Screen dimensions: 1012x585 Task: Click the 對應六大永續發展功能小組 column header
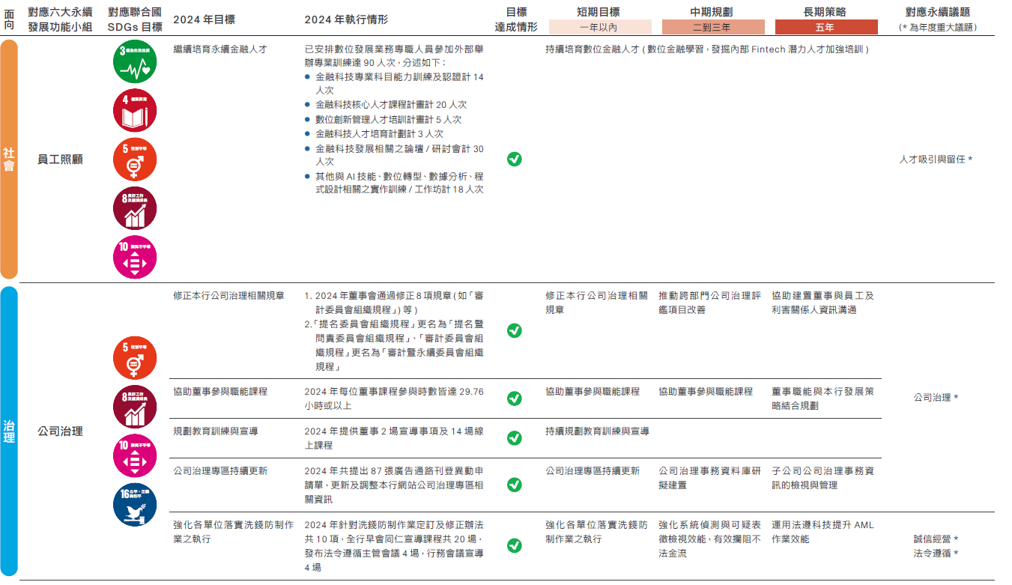60,19
